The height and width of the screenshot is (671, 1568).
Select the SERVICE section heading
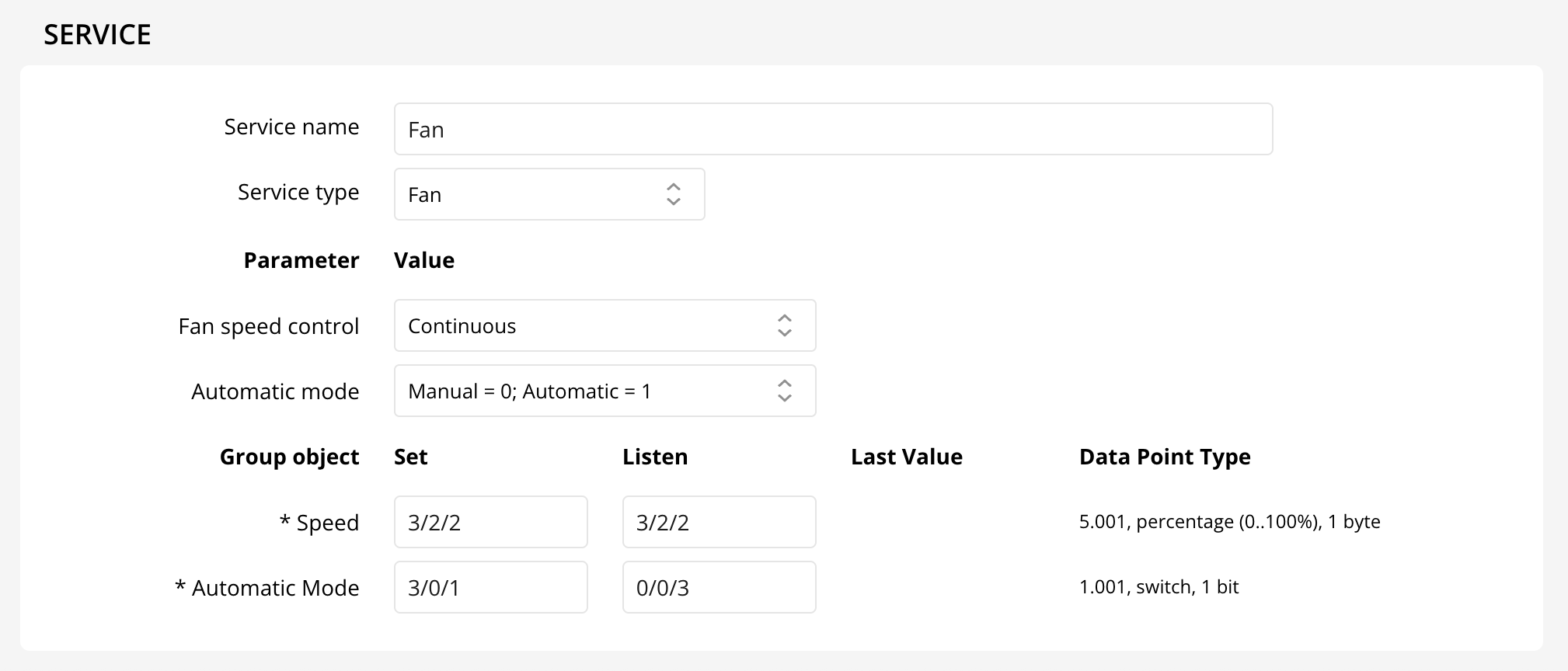tap(97, 35)
